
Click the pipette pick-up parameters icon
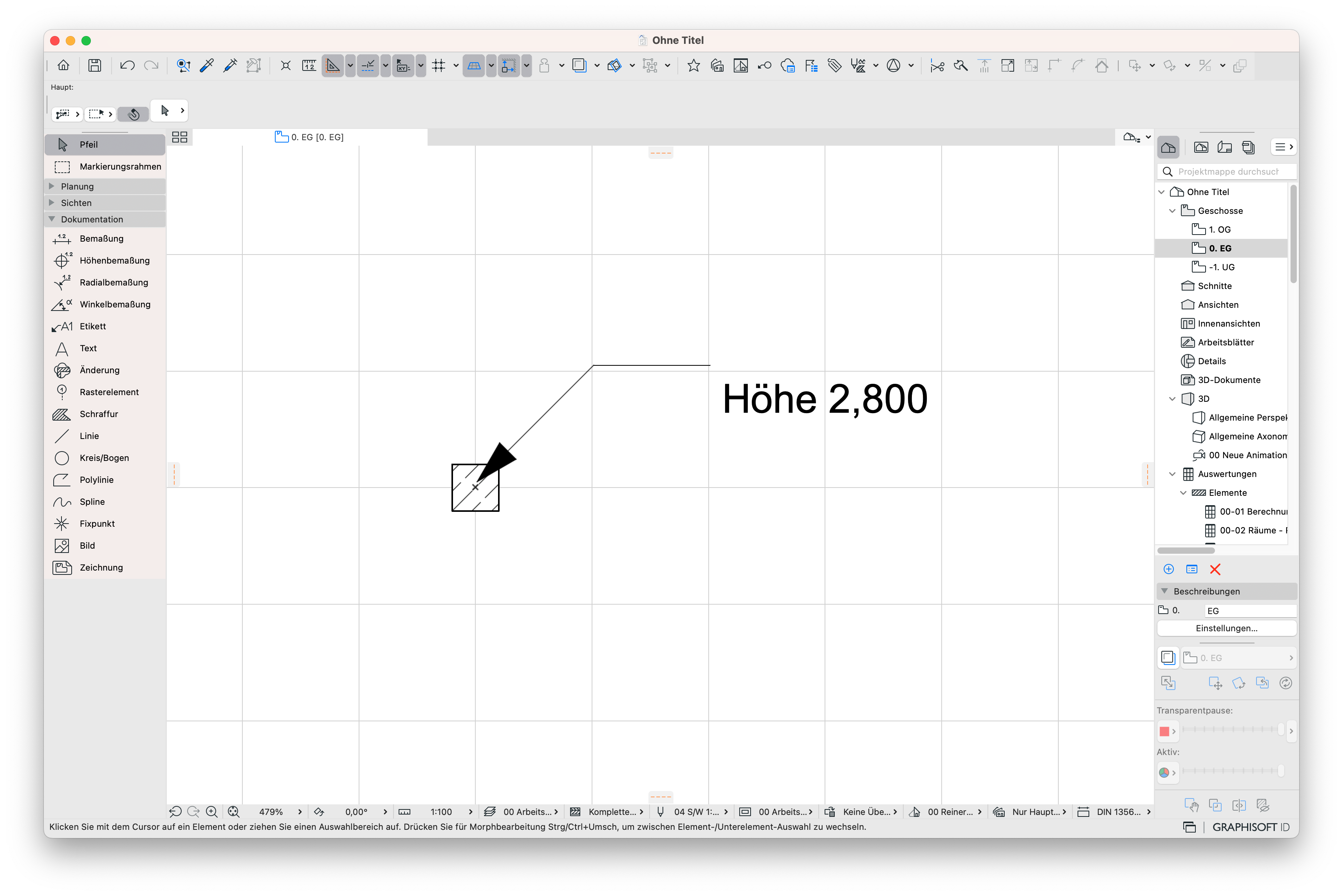click(207, 66)
